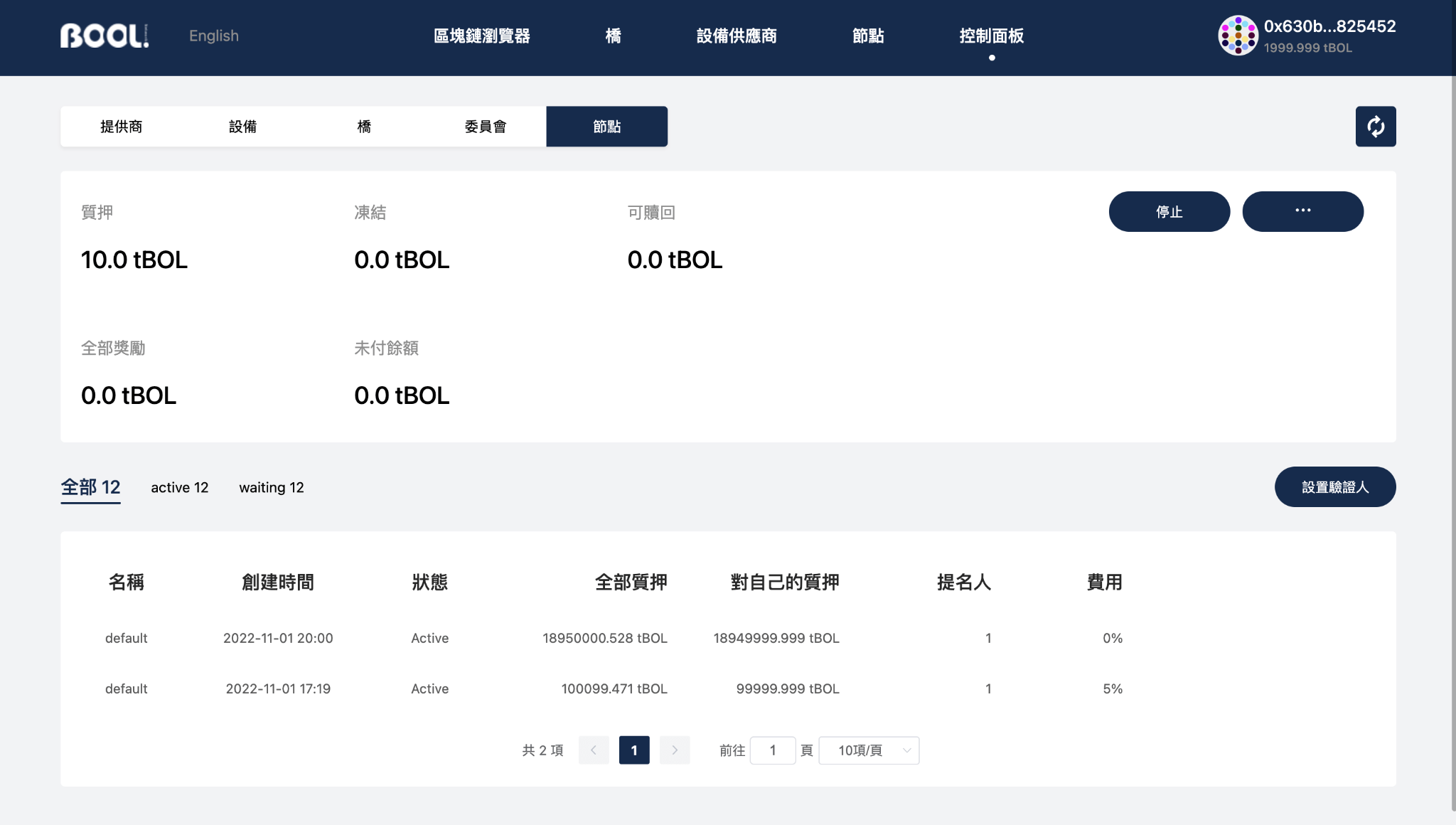Viewport: 1456px width, 825px height.
Task: Open 設備供應商 menu item
Action: click(737, 36)
